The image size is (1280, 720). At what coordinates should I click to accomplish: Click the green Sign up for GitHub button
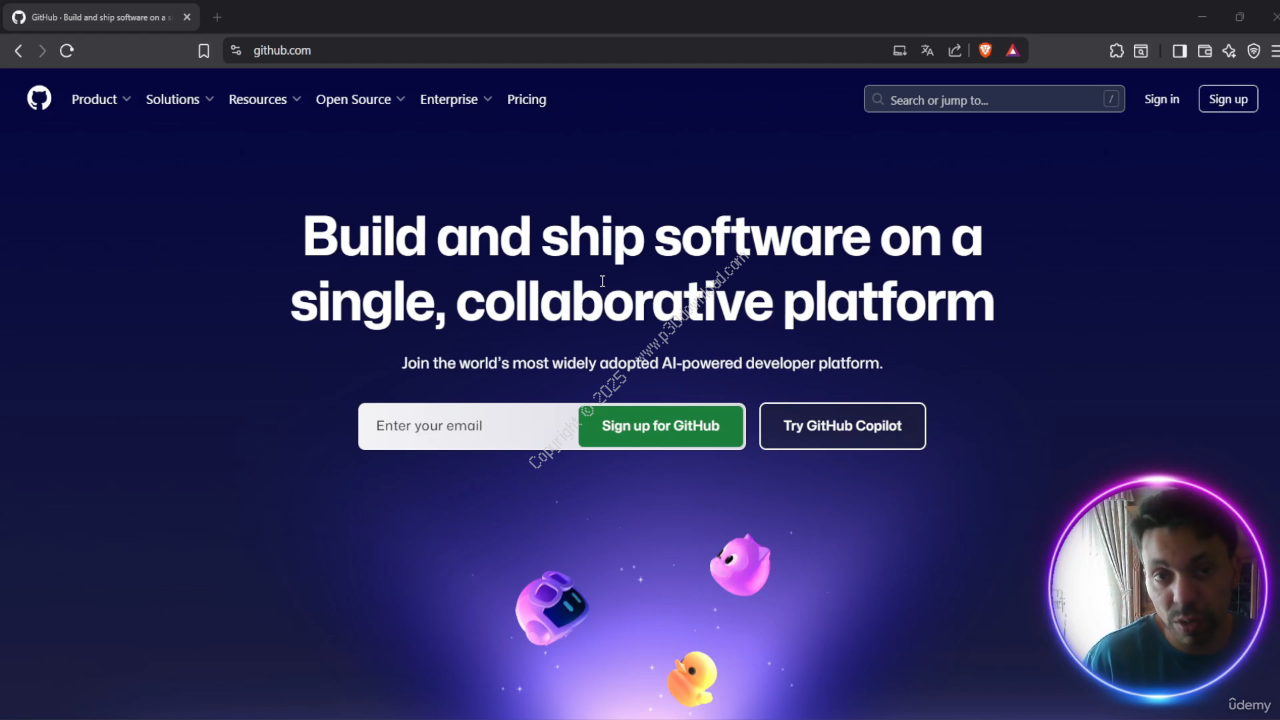coord(661,426)
